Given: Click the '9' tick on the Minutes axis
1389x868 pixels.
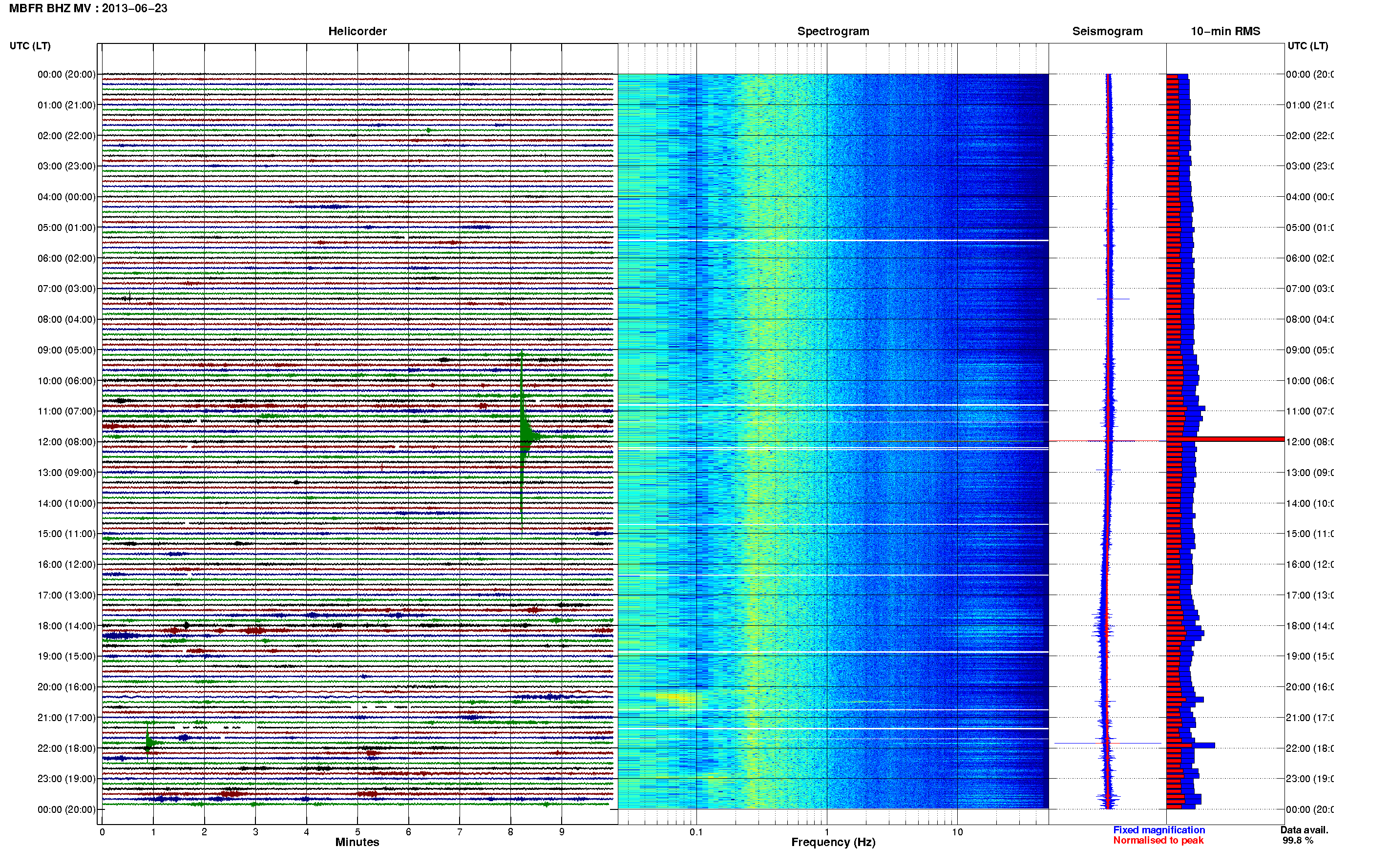Looking at the screenshot, I should click(562, 831).
